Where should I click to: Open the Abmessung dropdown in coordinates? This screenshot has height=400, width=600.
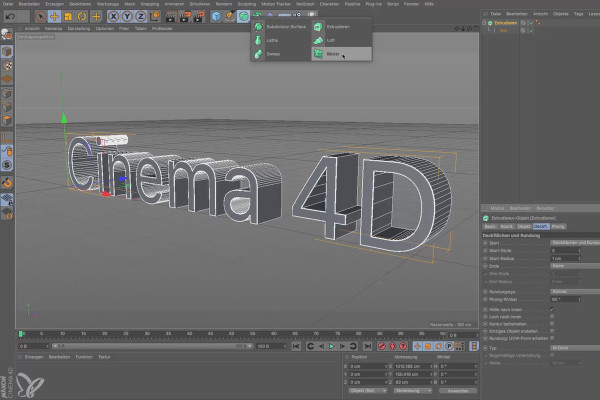pos(413,391)
